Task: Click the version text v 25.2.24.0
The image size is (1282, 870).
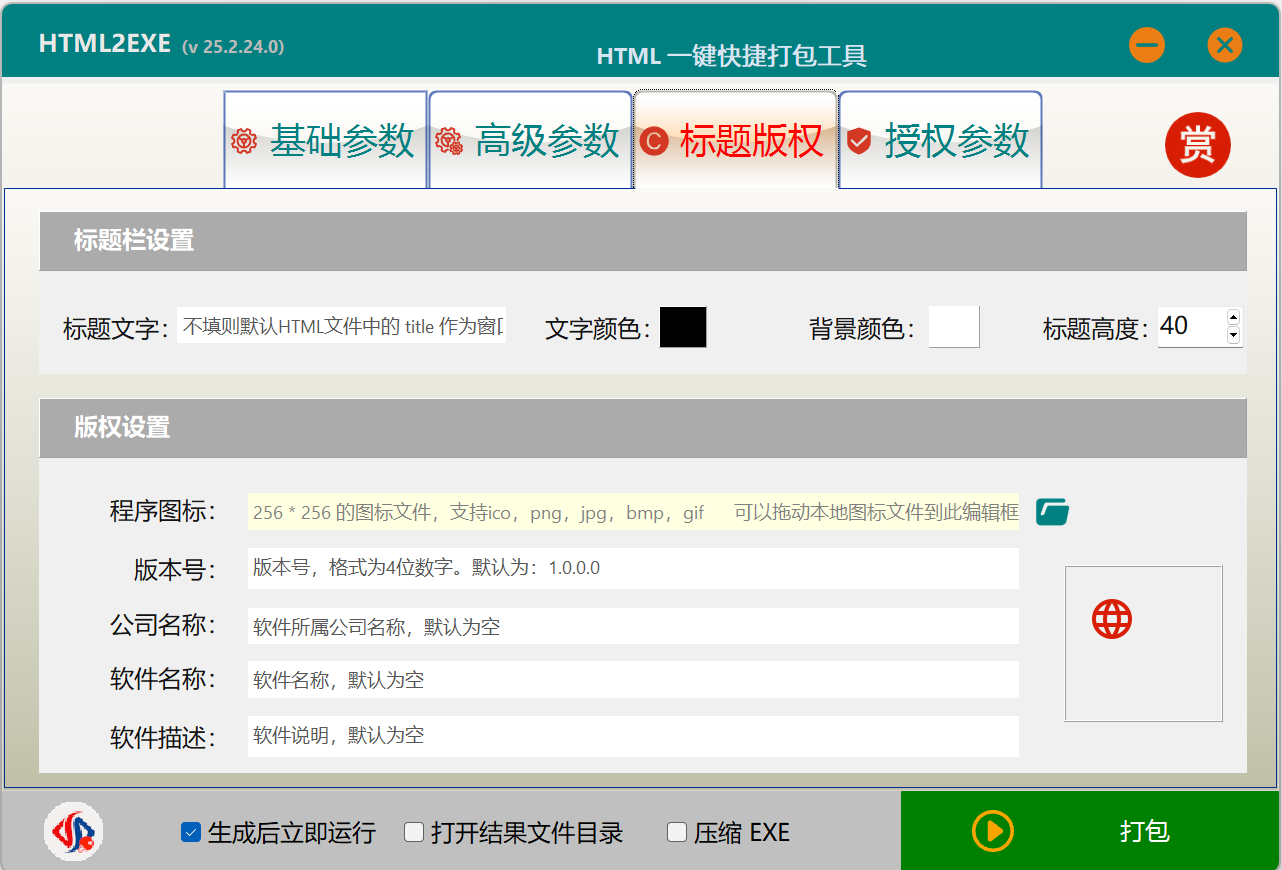Action: tap(233, 47)
